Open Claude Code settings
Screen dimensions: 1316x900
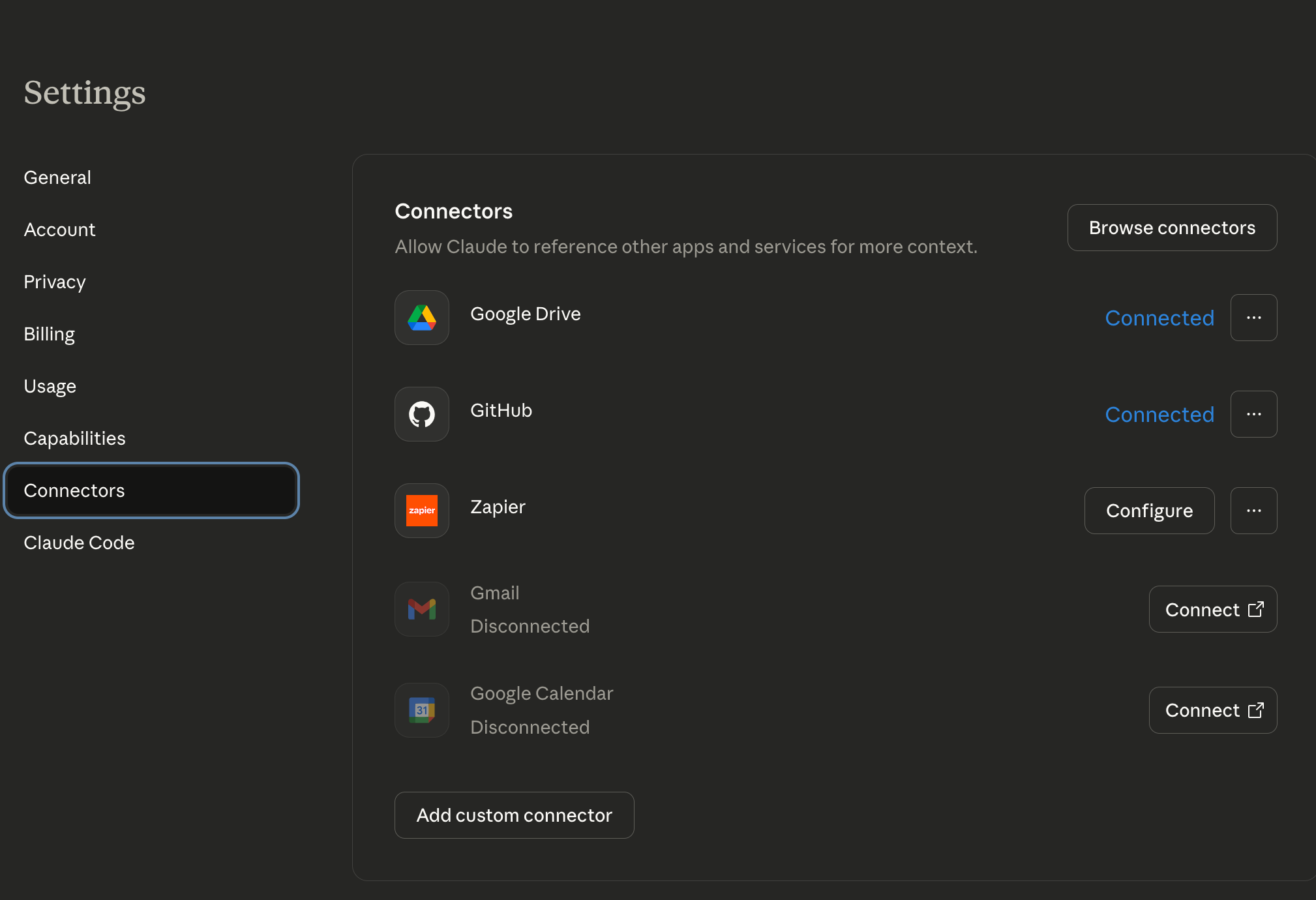point(79,543)
